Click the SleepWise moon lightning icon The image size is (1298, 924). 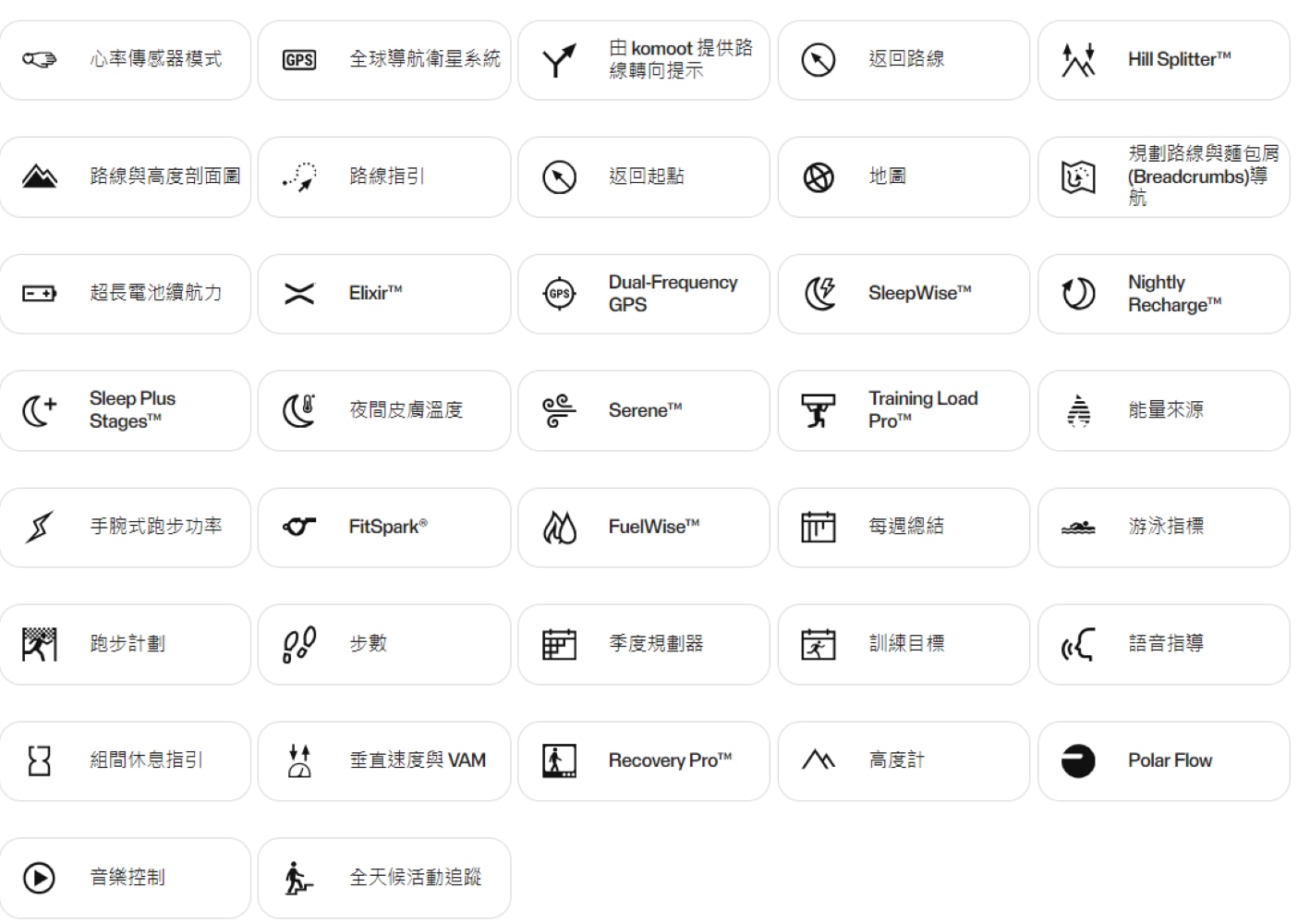click(x=819, y=294)
